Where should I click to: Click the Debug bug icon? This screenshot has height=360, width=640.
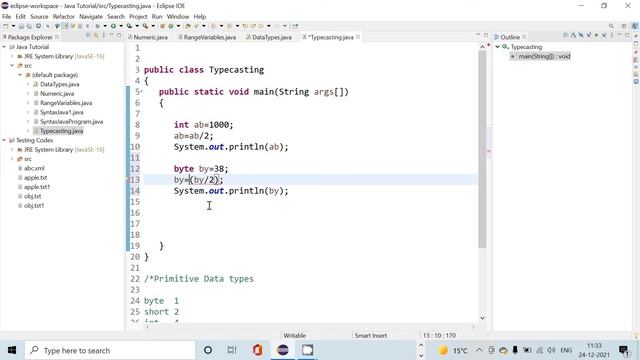(x=97, y=26)
